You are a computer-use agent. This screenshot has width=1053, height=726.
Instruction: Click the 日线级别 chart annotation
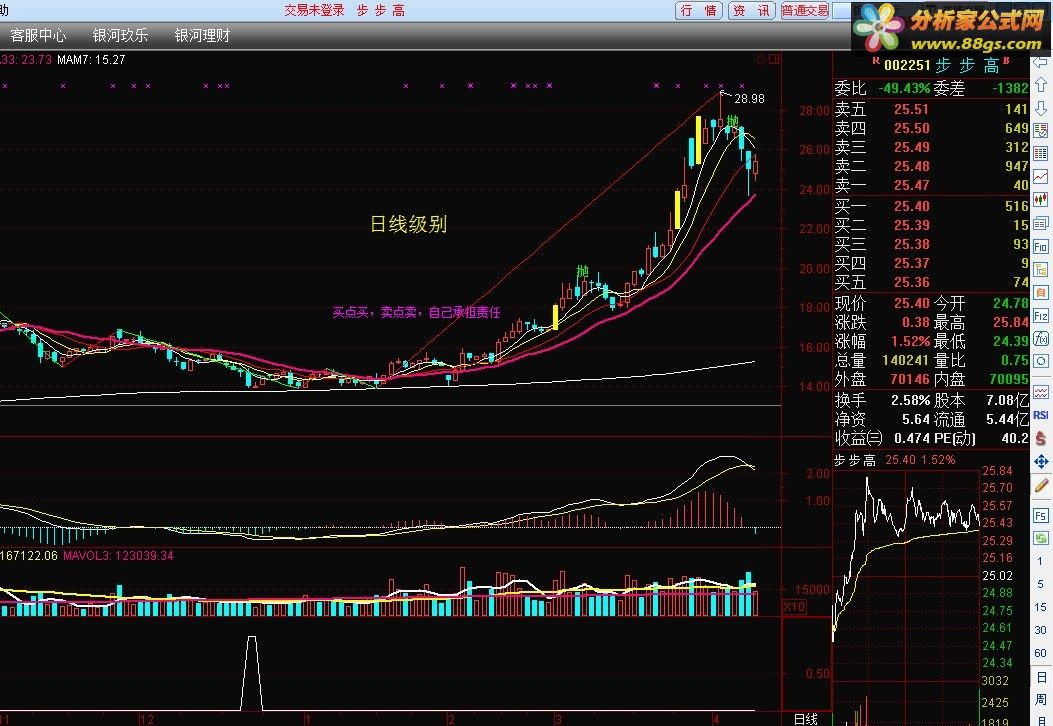[x=408, y=224]
